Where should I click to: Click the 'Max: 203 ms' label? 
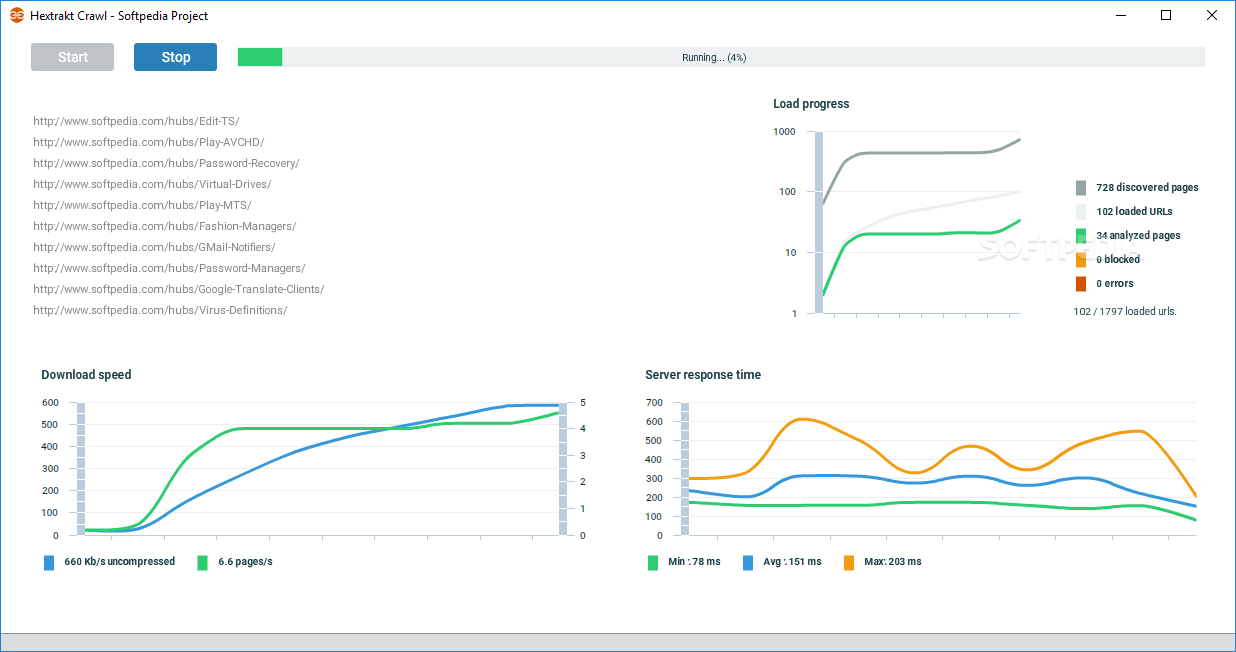(x=893, y=562)
